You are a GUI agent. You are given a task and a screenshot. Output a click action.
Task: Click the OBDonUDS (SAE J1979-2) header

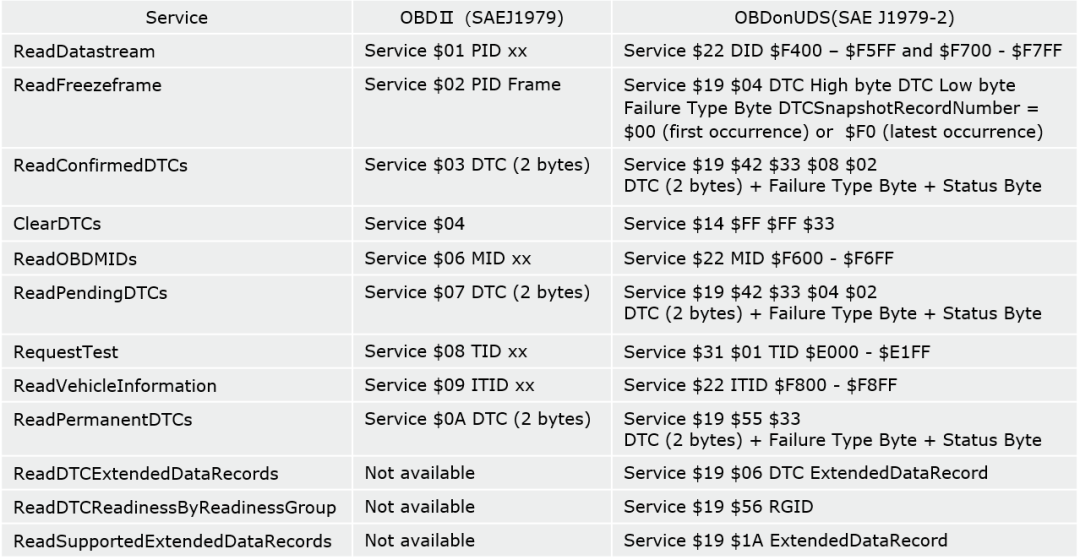(841, 18)
